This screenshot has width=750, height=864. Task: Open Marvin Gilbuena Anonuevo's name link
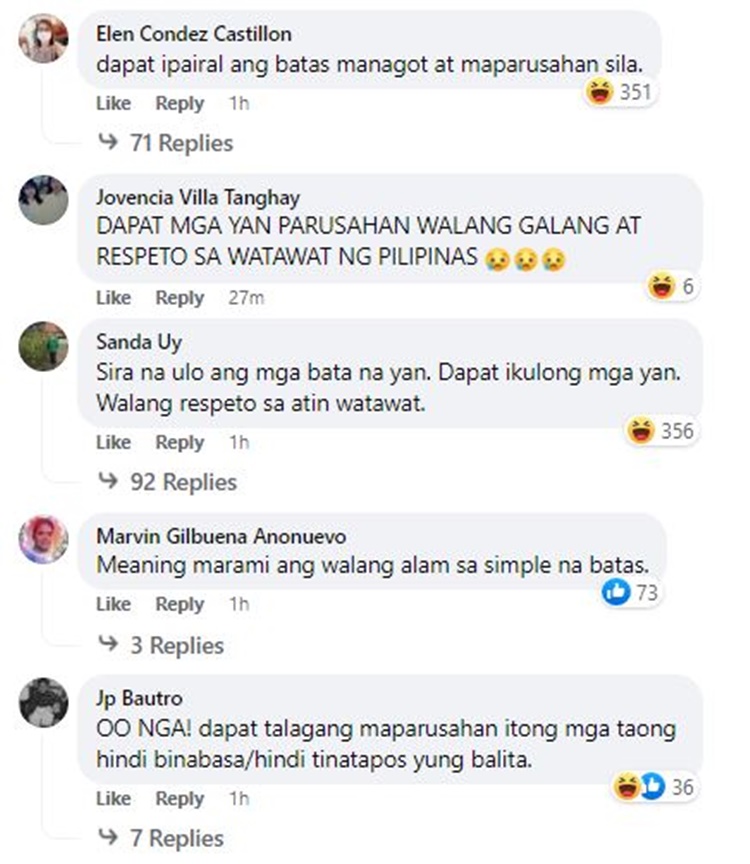(x=222, y=536)
